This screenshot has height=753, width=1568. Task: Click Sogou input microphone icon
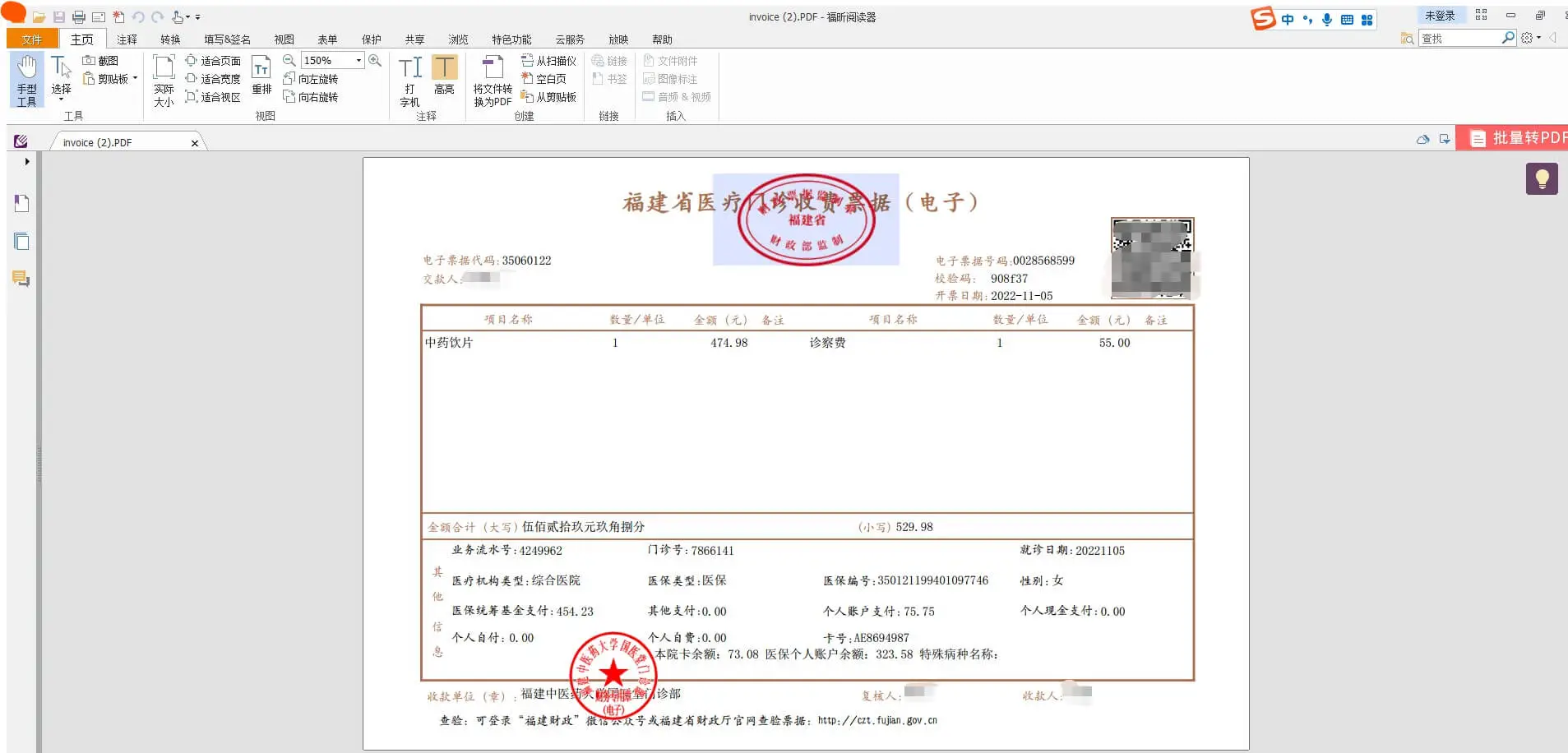1327,20
